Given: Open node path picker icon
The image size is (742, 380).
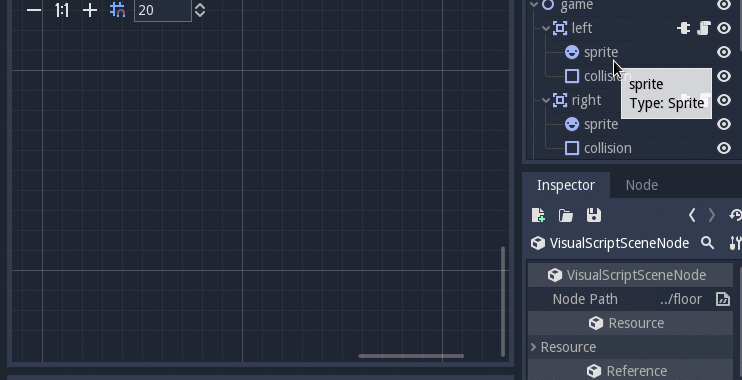Looking at the screenshot, I should 723,299.
